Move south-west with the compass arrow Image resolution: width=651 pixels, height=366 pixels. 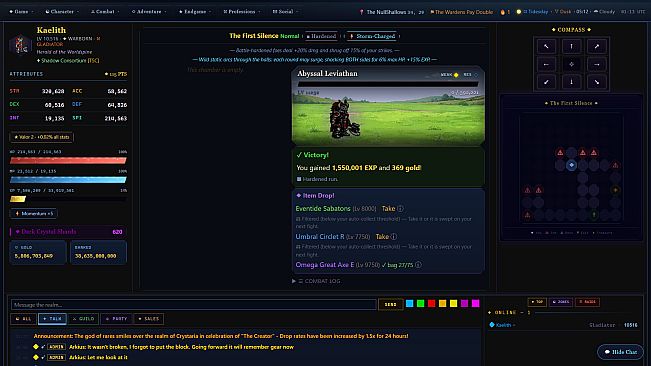click(546, 82)
